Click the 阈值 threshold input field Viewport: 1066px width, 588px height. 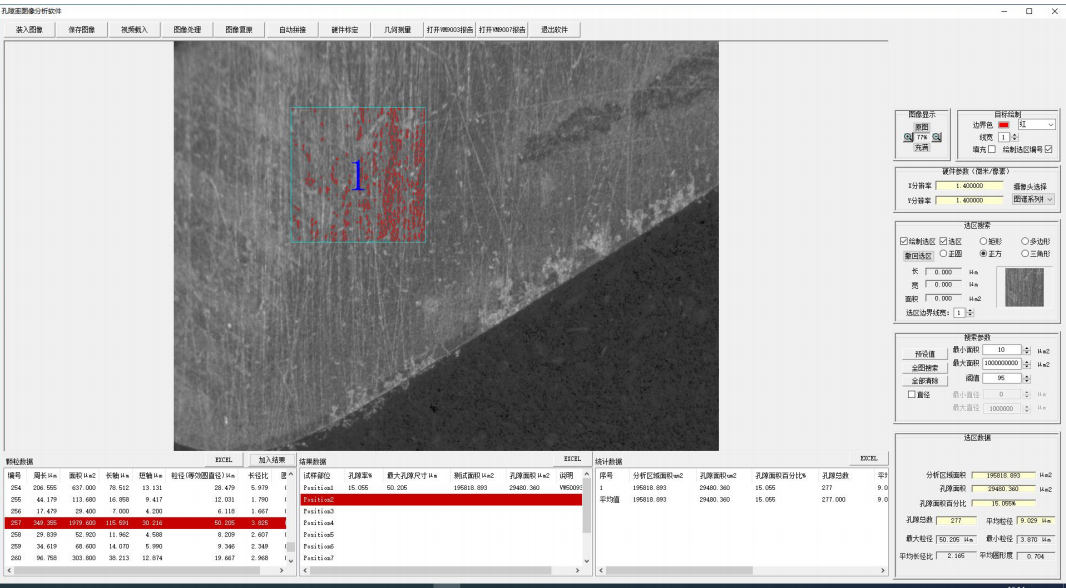tap(1000, 379)
